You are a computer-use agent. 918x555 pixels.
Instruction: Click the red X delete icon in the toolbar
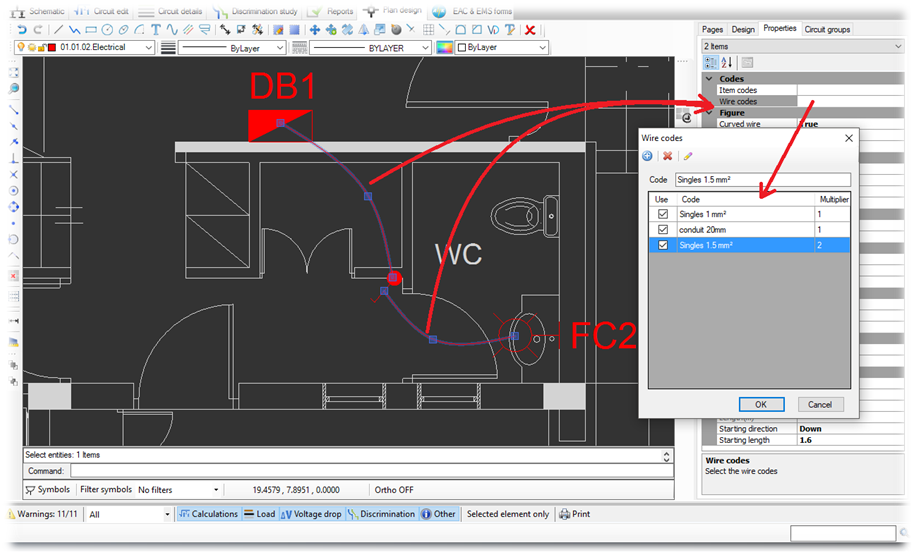[530, 29]
